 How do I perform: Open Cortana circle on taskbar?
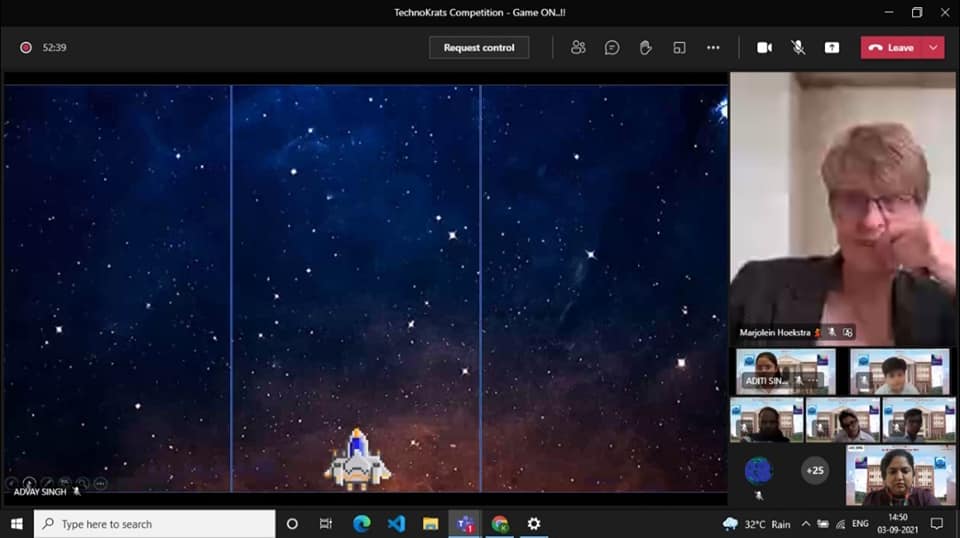coord(292,524)
